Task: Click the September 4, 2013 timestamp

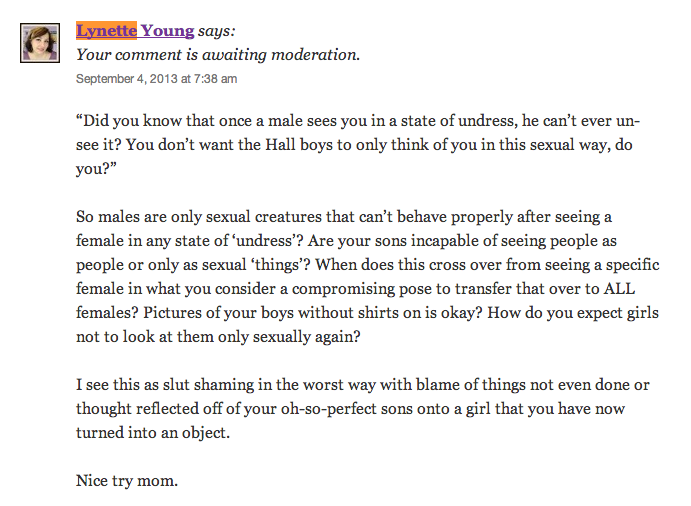Action: (156, 78)
